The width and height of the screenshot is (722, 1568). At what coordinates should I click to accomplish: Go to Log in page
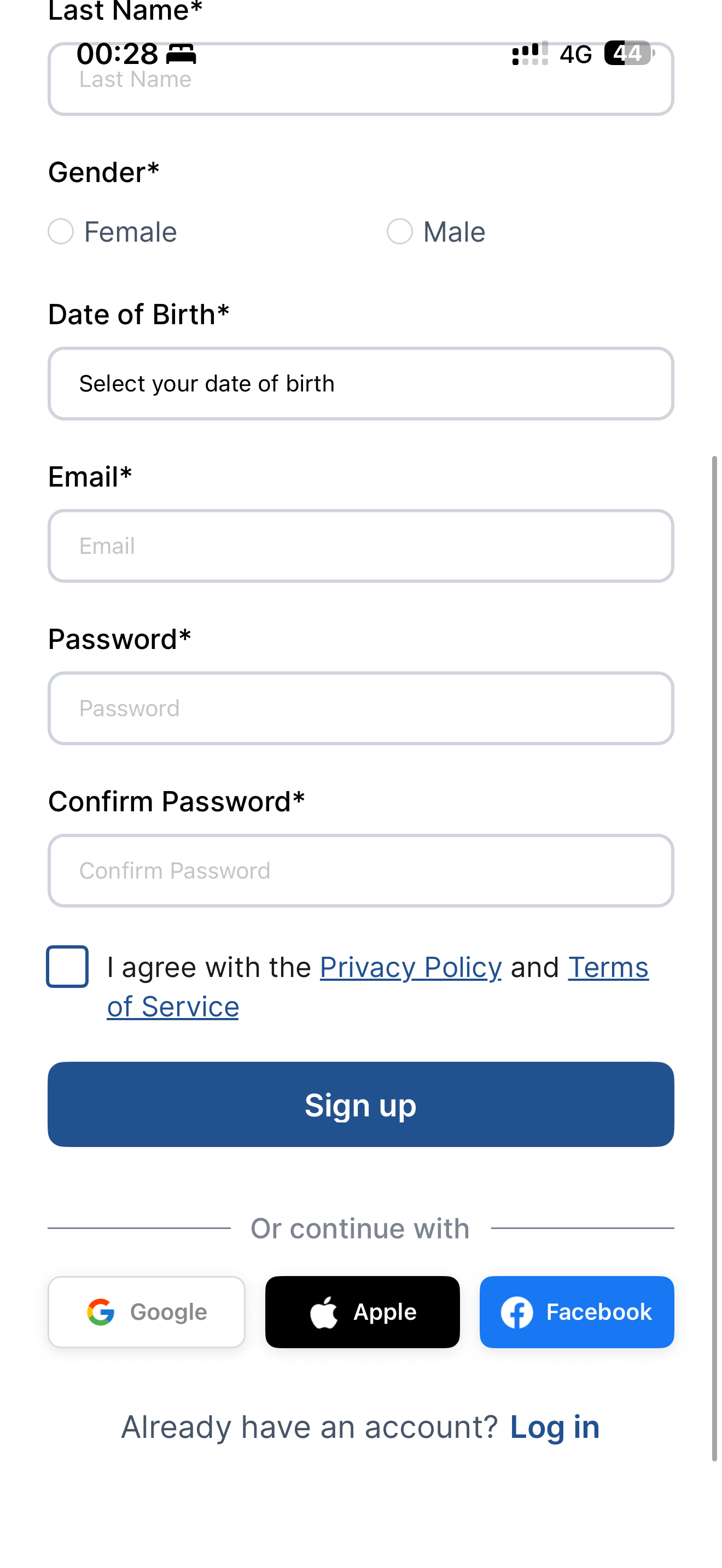pyautogui.click(x=555, y=1427)
